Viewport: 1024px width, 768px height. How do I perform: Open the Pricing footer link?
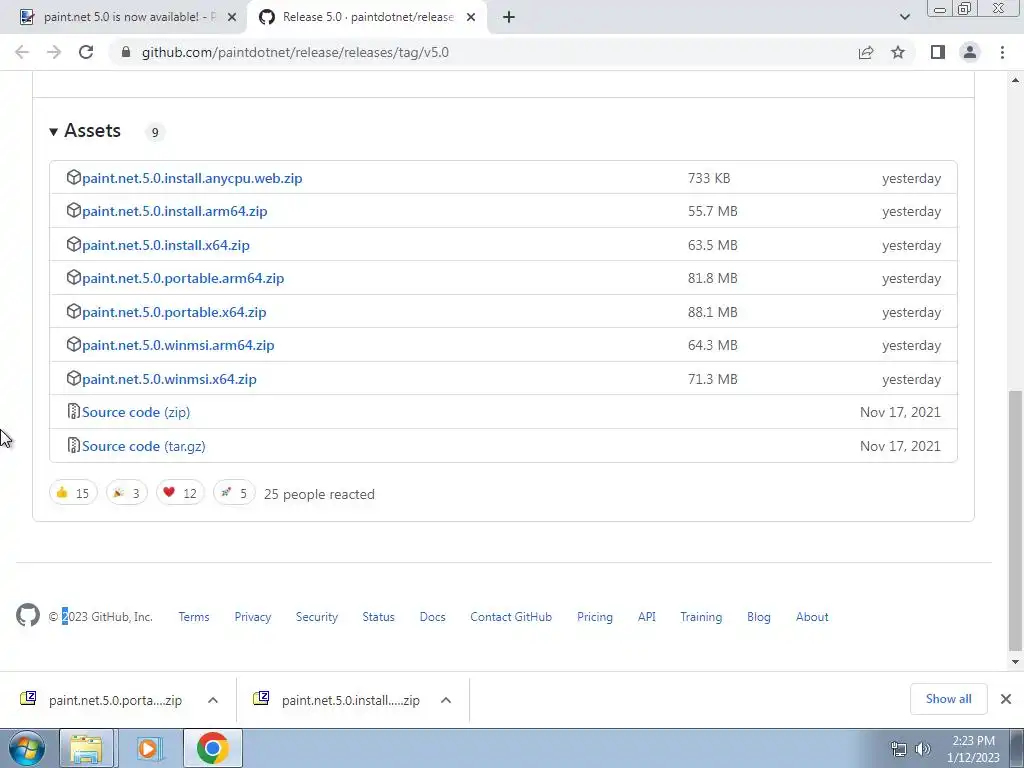point(595,616)
